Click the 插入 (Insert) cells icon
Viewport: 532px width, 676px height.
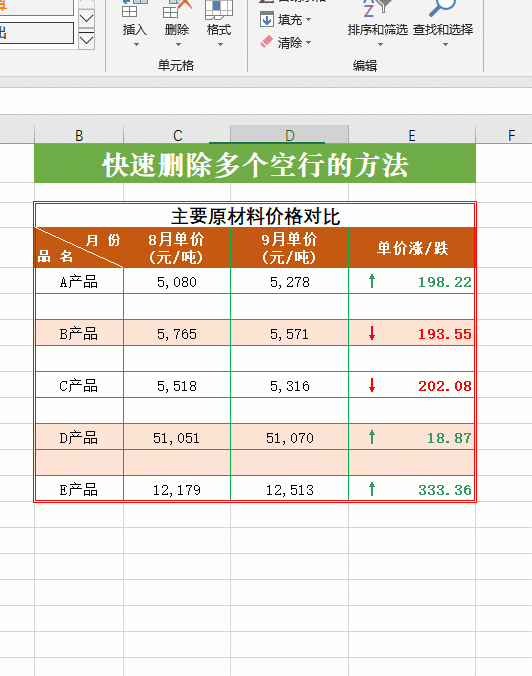tap(135, 9)
